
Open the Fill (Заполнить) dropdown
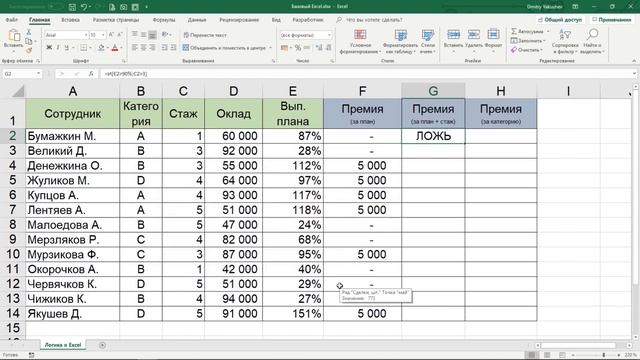tap(528, 40)
